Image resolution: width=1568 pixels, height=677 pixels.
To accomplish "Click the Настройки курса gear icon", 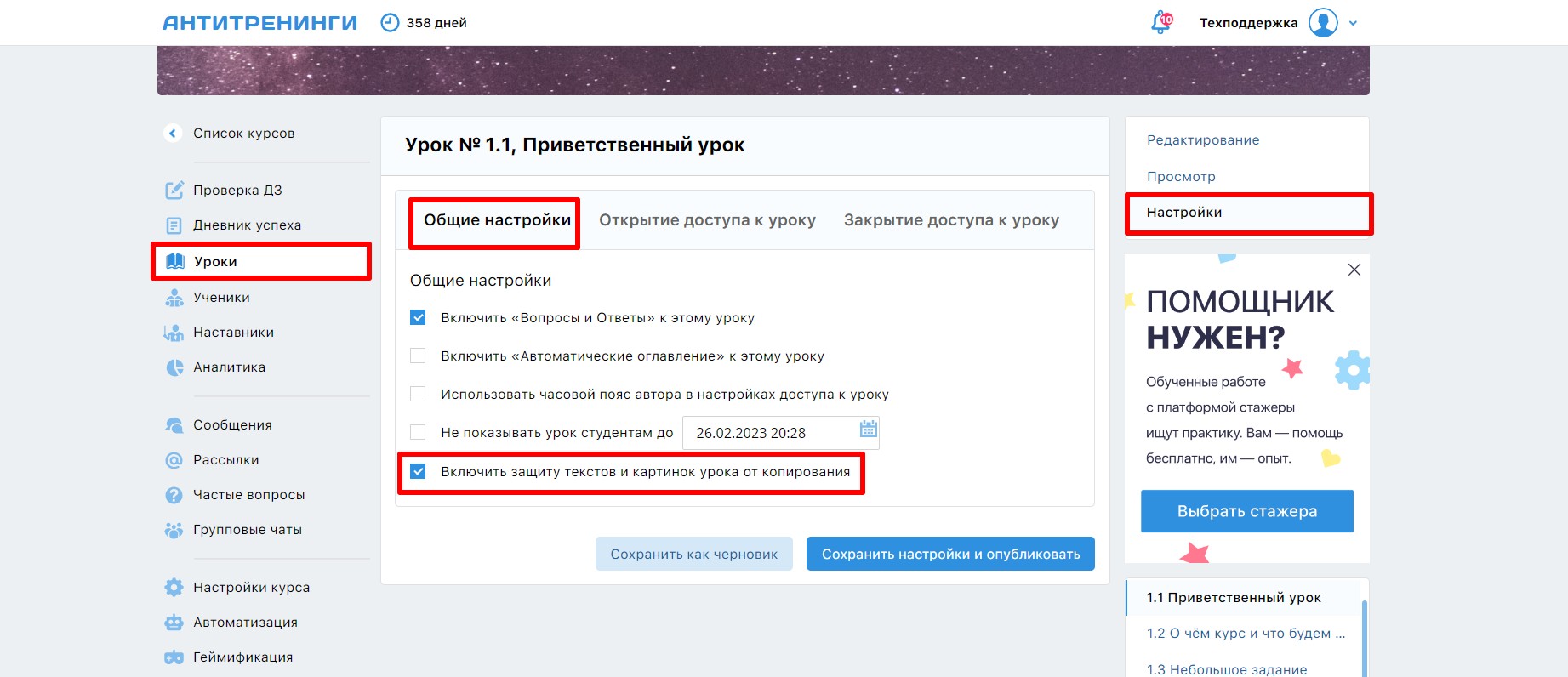I will click(x=174, y=588).
